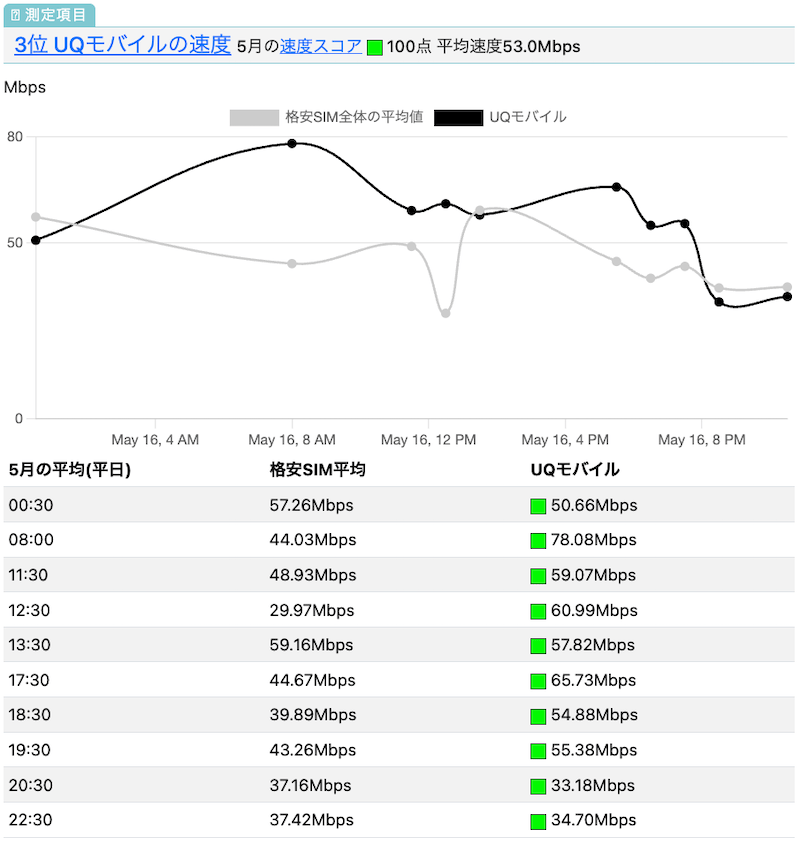This screenshot has height=845, width=800.
Task: Click the green indicator next to 50.66Mbps
Action: click(538, 506)
